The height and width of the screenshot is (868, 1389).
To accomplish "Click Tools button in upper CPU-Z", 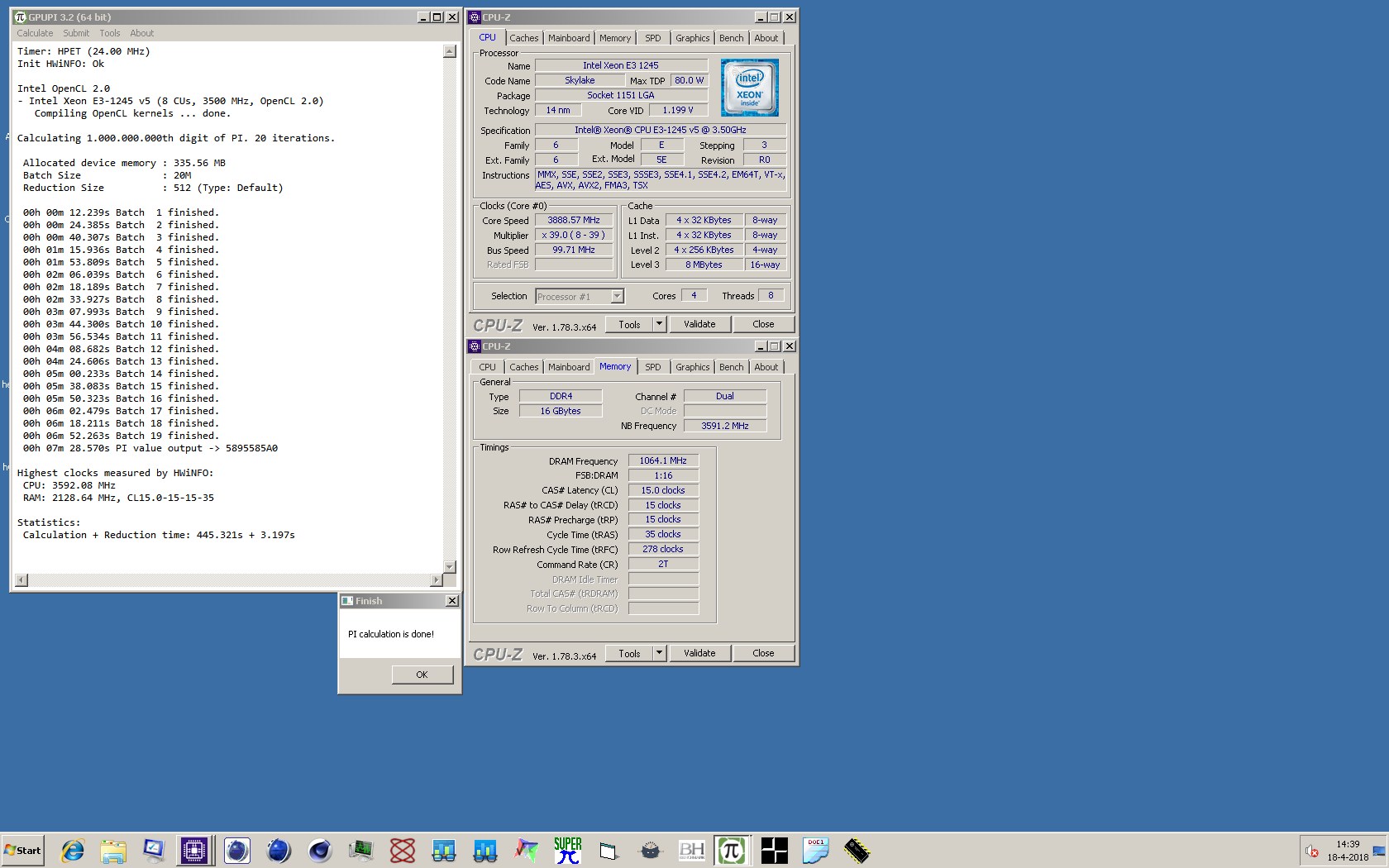I will pyautogui.click(x=630, y=324).
